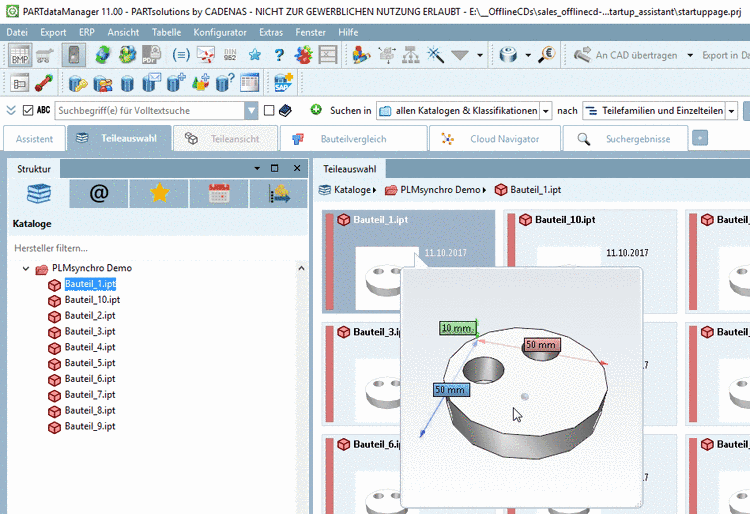This screenshot has width=750, height=514.
Task: Click the database with users icon
Action: click(x=102, y=83)
